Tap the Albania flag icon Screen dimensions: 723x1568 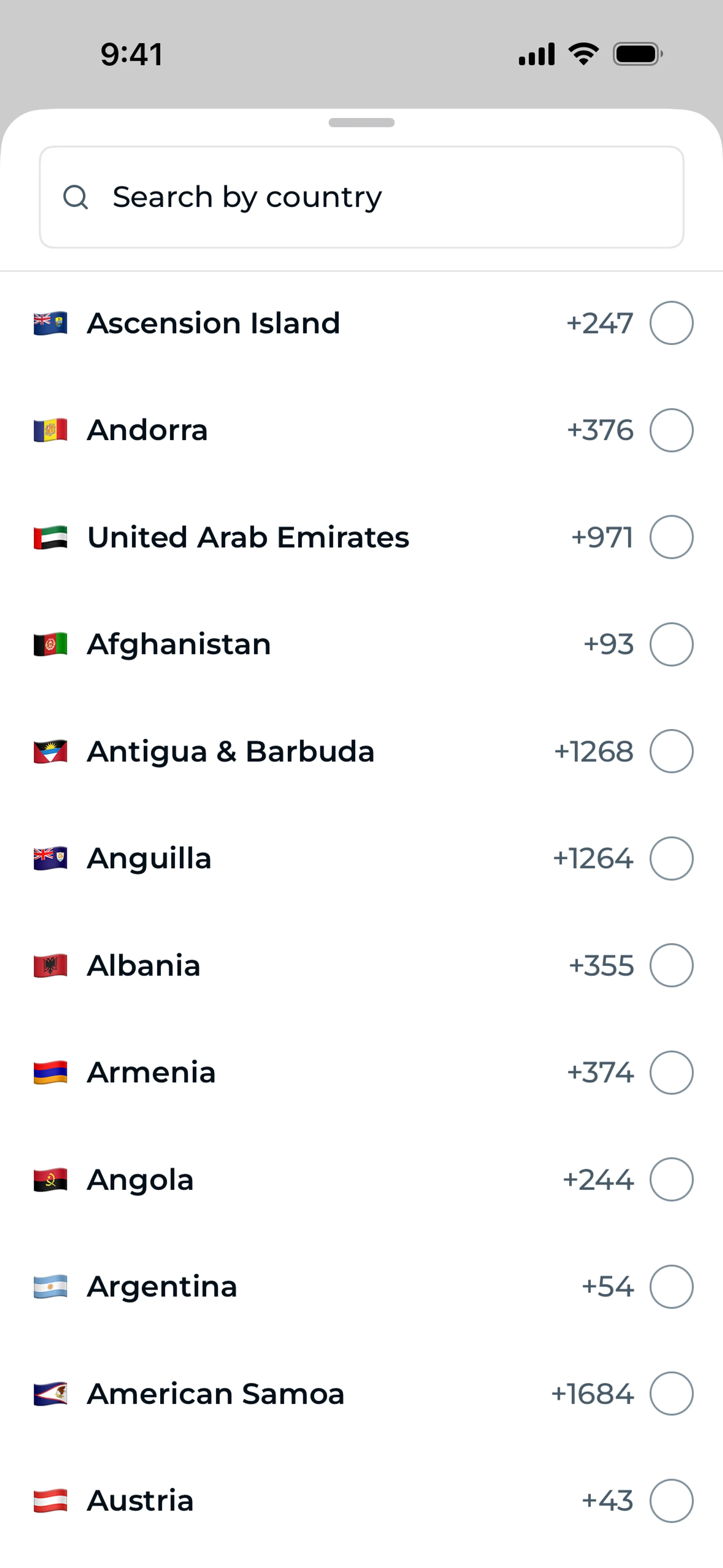(x=50, y=965)
